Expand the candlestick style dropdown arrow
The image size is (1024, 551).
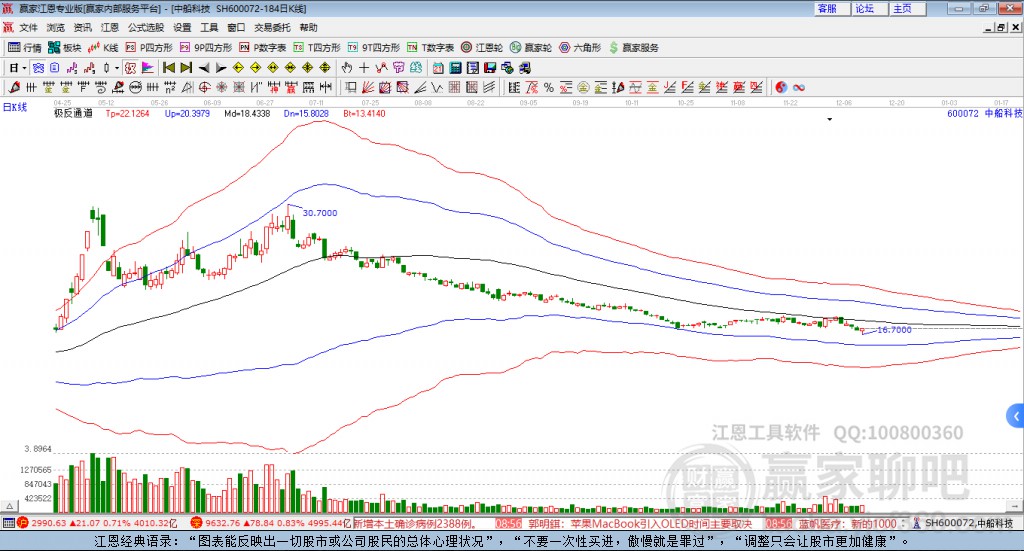117,68
